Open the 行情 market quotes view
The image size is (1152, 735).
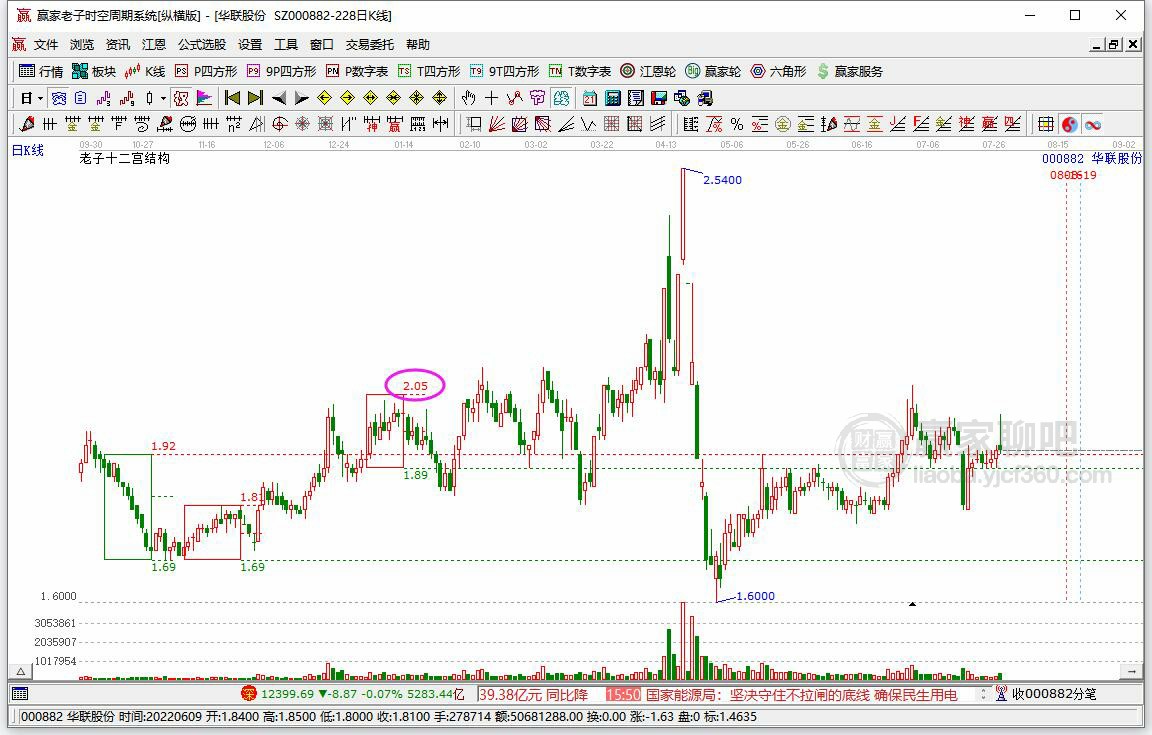[40, 71]
